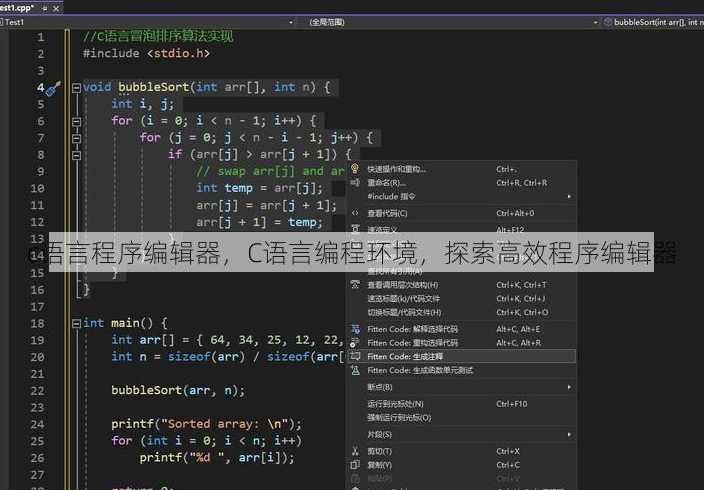Click the Fitten Code refactor-code icon

(x=355, y=343)
